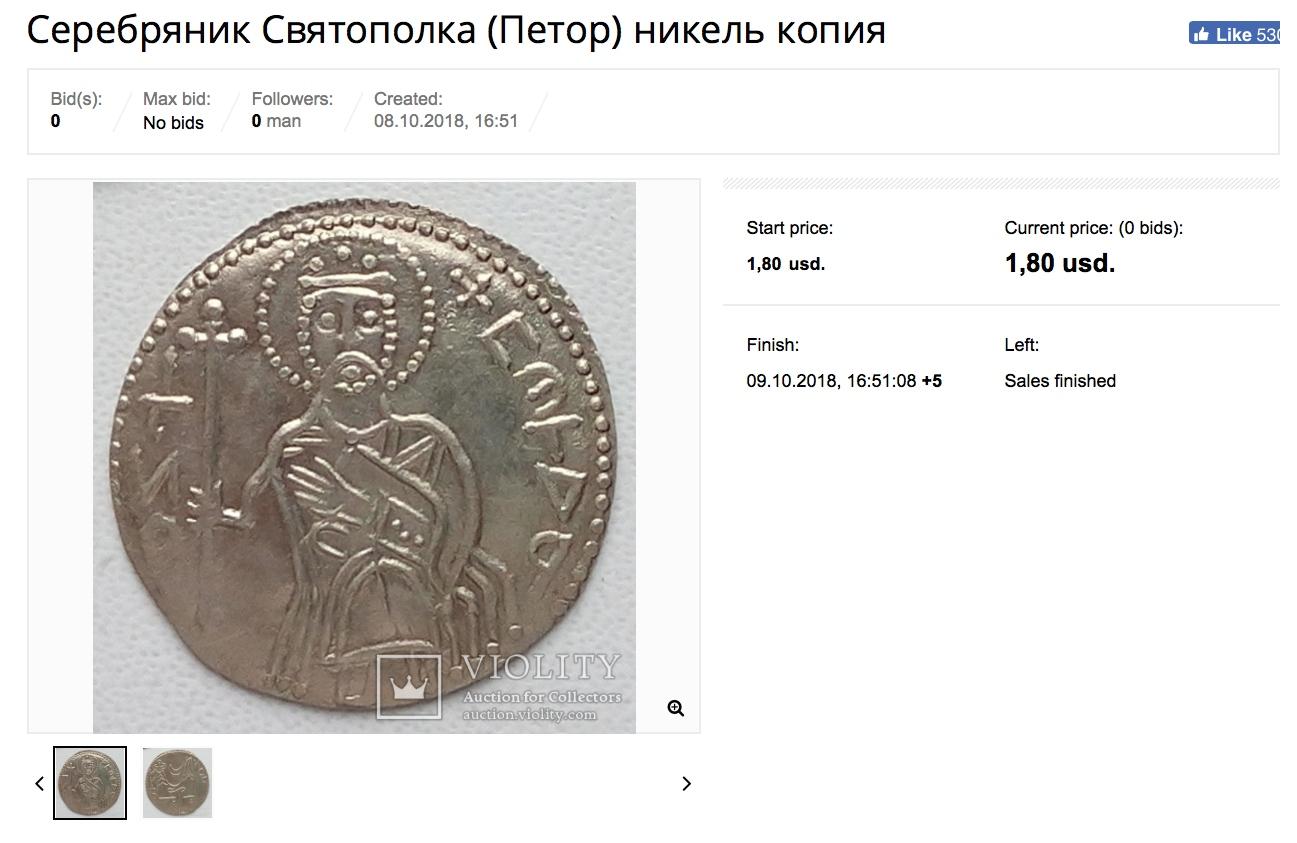Select the second coin reverse thumbnail

[177, 783]
